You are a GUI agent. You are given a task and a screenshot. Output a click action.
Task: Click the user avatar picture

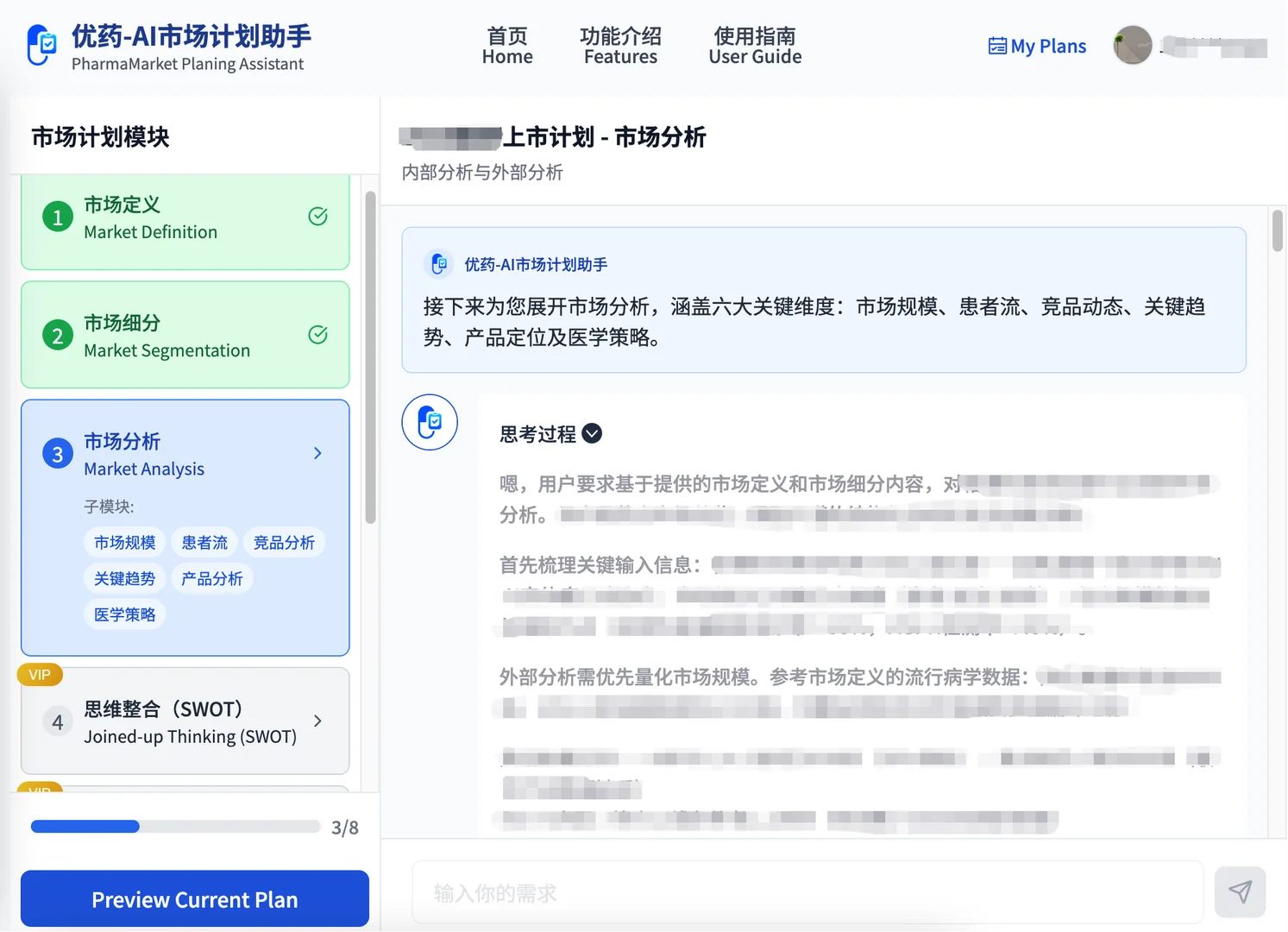coord(1133,45)
